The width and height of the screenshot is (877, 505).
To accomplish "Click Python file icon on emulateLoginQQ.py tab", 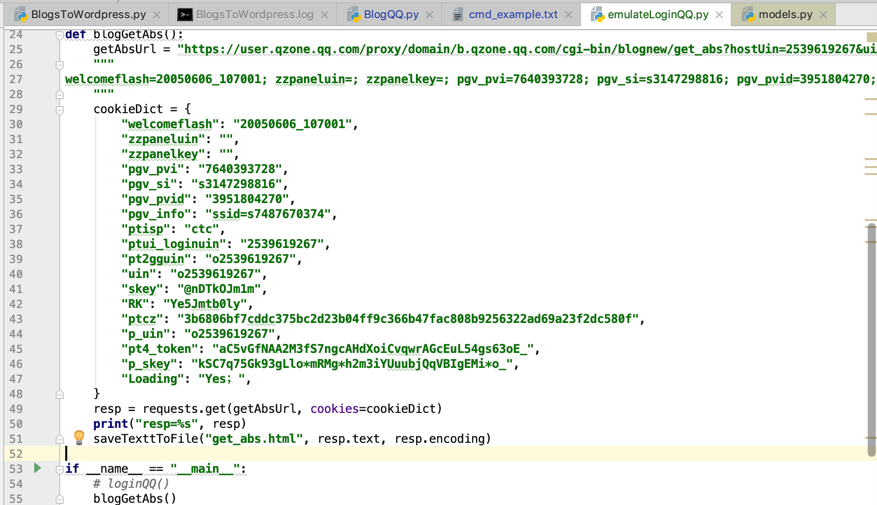I will 597,15.
